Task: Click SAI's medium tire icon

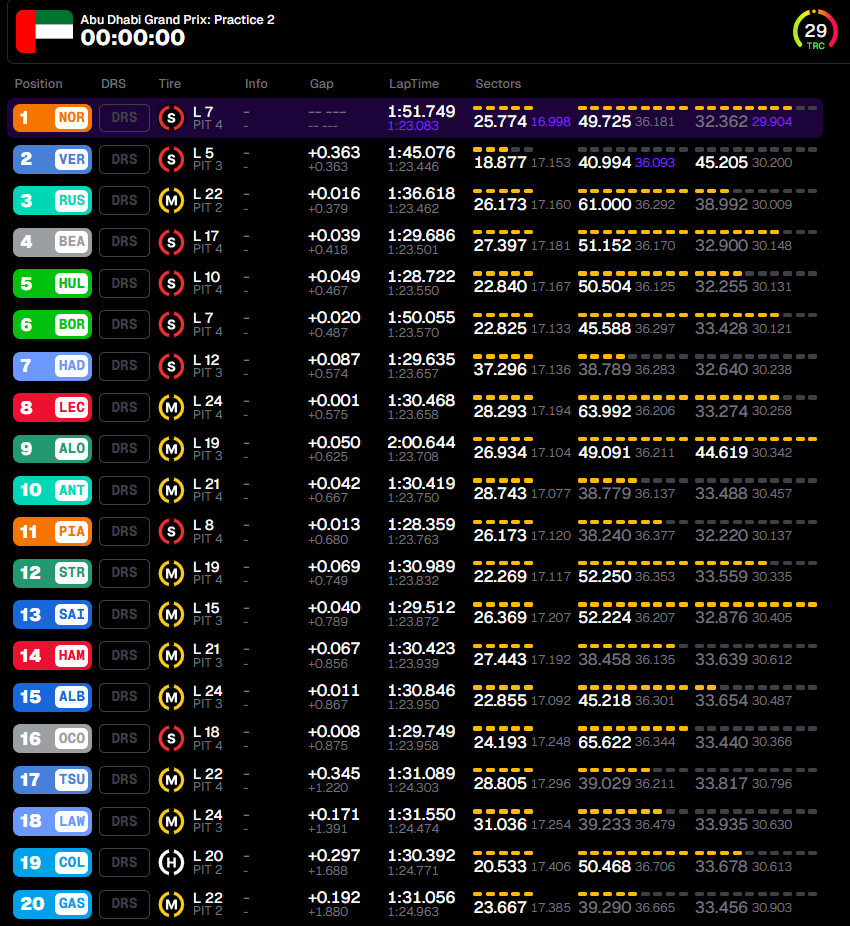Action: 171,614
